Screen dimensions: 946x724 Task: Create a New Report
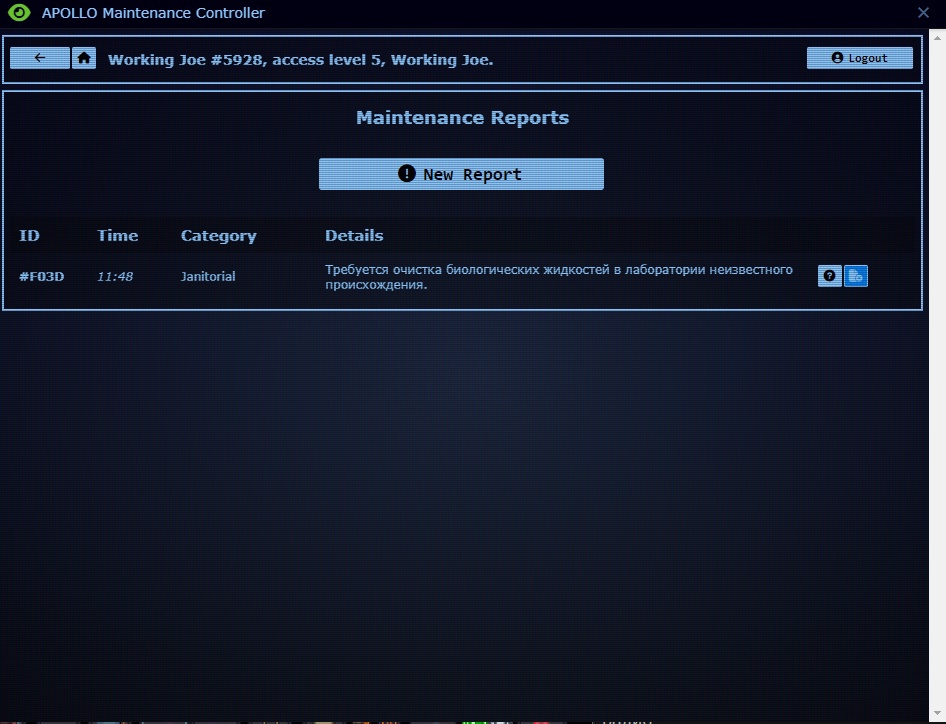[461, 174]
